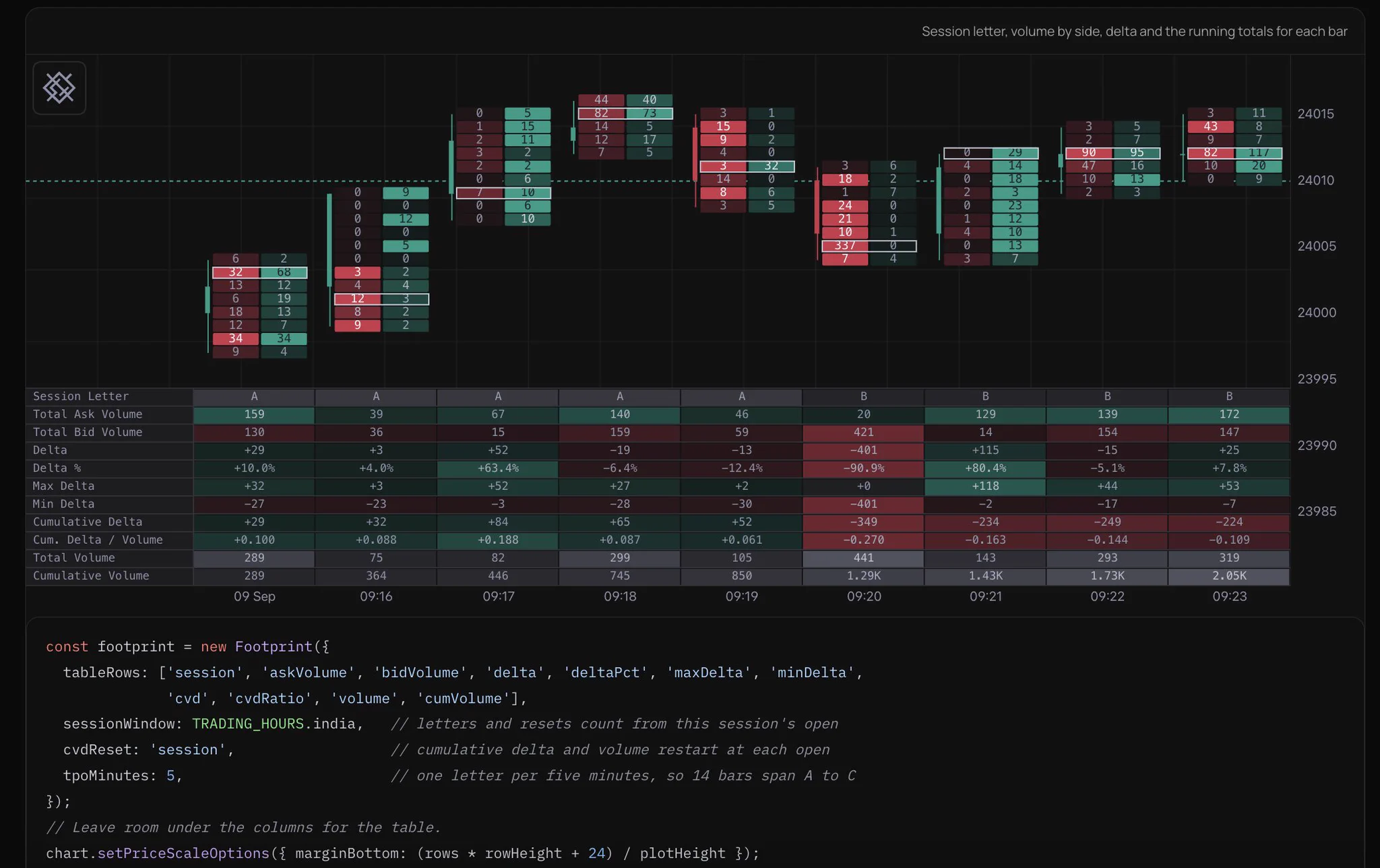
Task: Click the chart description text at top right
Action: pyautogui.click(x=1134, y=32)
